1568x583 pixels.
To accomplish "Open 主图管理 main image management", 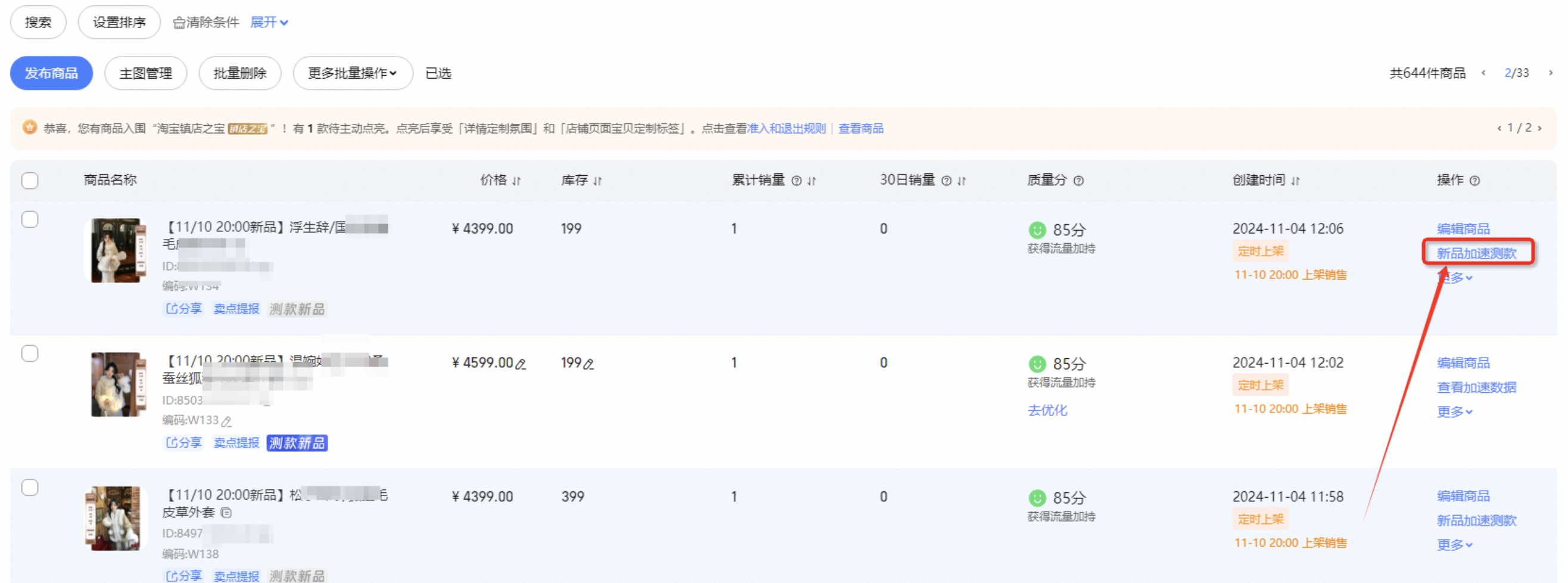I will pyautogui.click(x=145, y=73).
